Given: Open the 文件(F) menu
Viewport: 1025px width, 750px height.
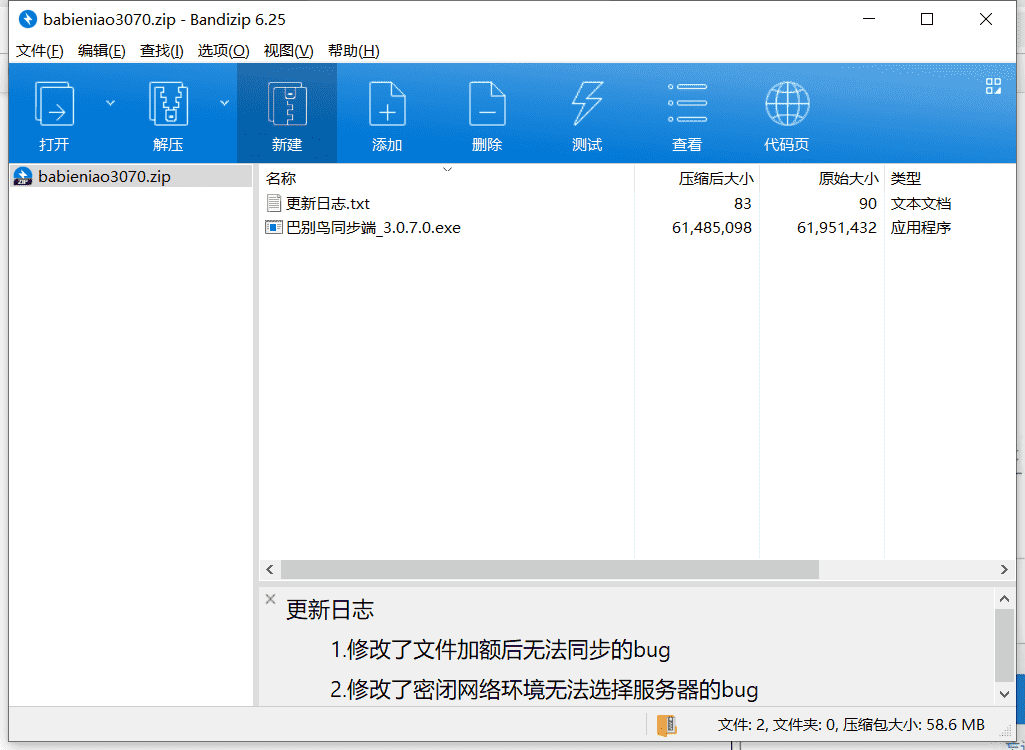Looking at the screenshot, I should 39,51.
